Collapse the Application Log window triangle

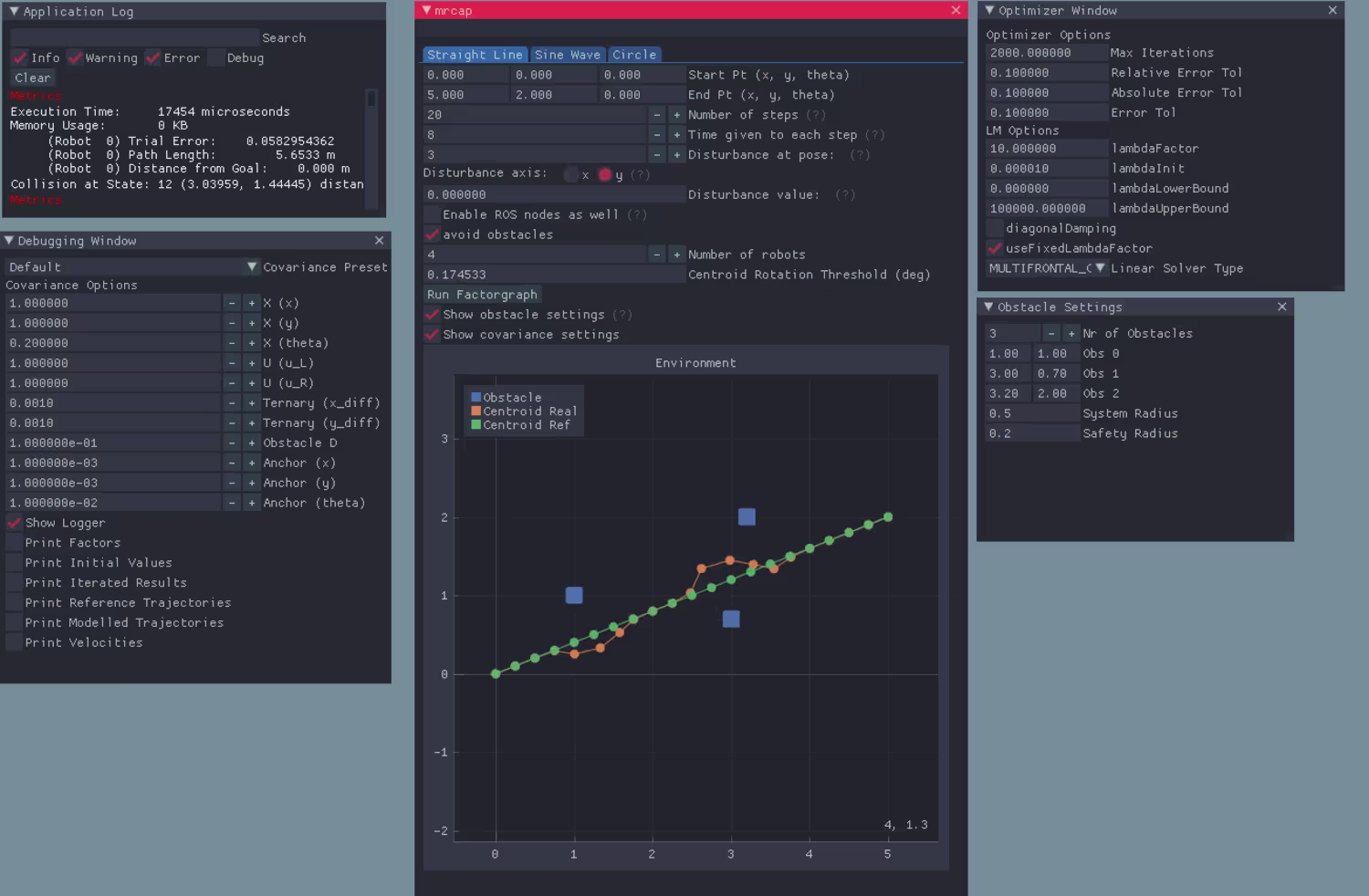(x=14, y=12)
